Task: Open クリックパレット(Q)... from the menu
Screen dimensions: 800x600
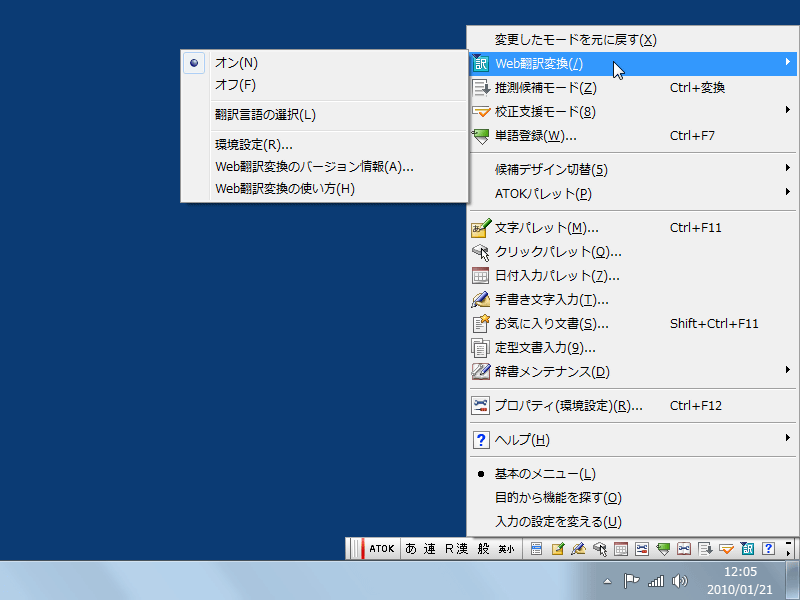Action: (x=633, y=252)
